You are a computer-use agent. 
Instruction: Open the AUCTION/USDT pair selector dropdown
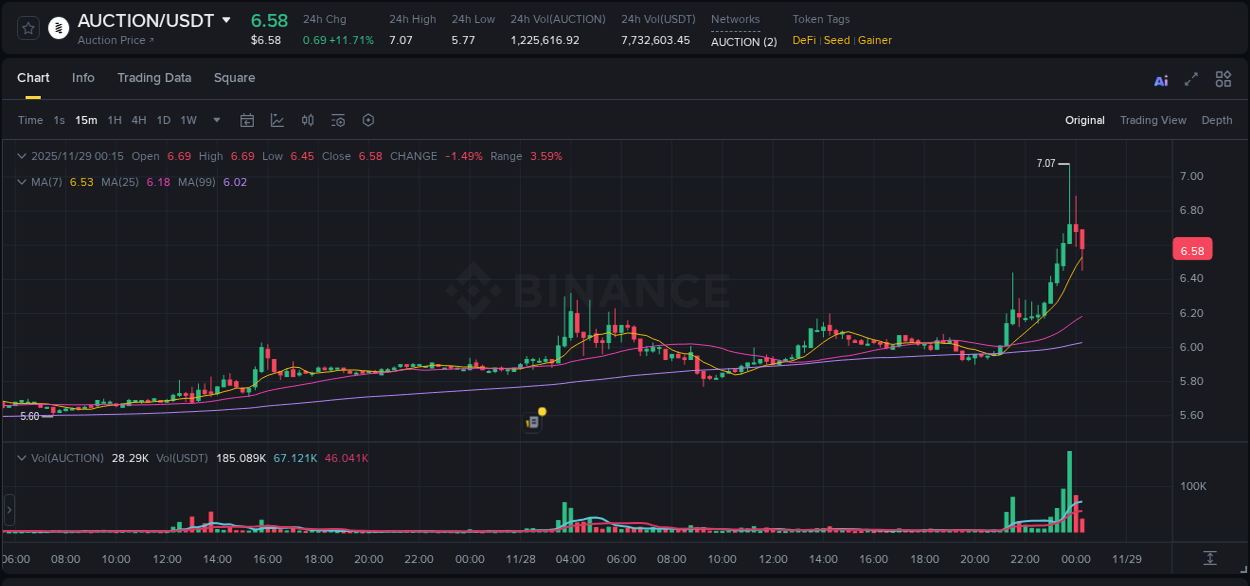227,19
